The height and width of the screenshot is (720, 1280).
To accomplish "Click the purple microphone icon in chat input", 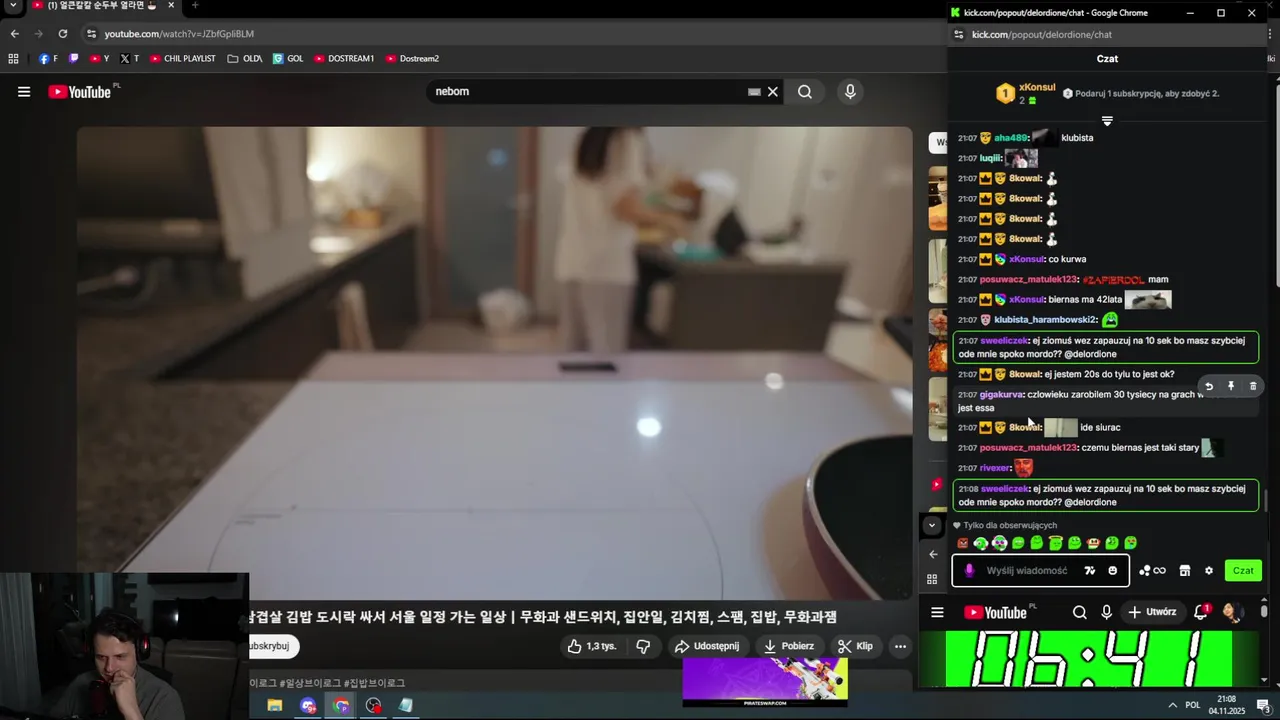I will click(x=969, y=571).
